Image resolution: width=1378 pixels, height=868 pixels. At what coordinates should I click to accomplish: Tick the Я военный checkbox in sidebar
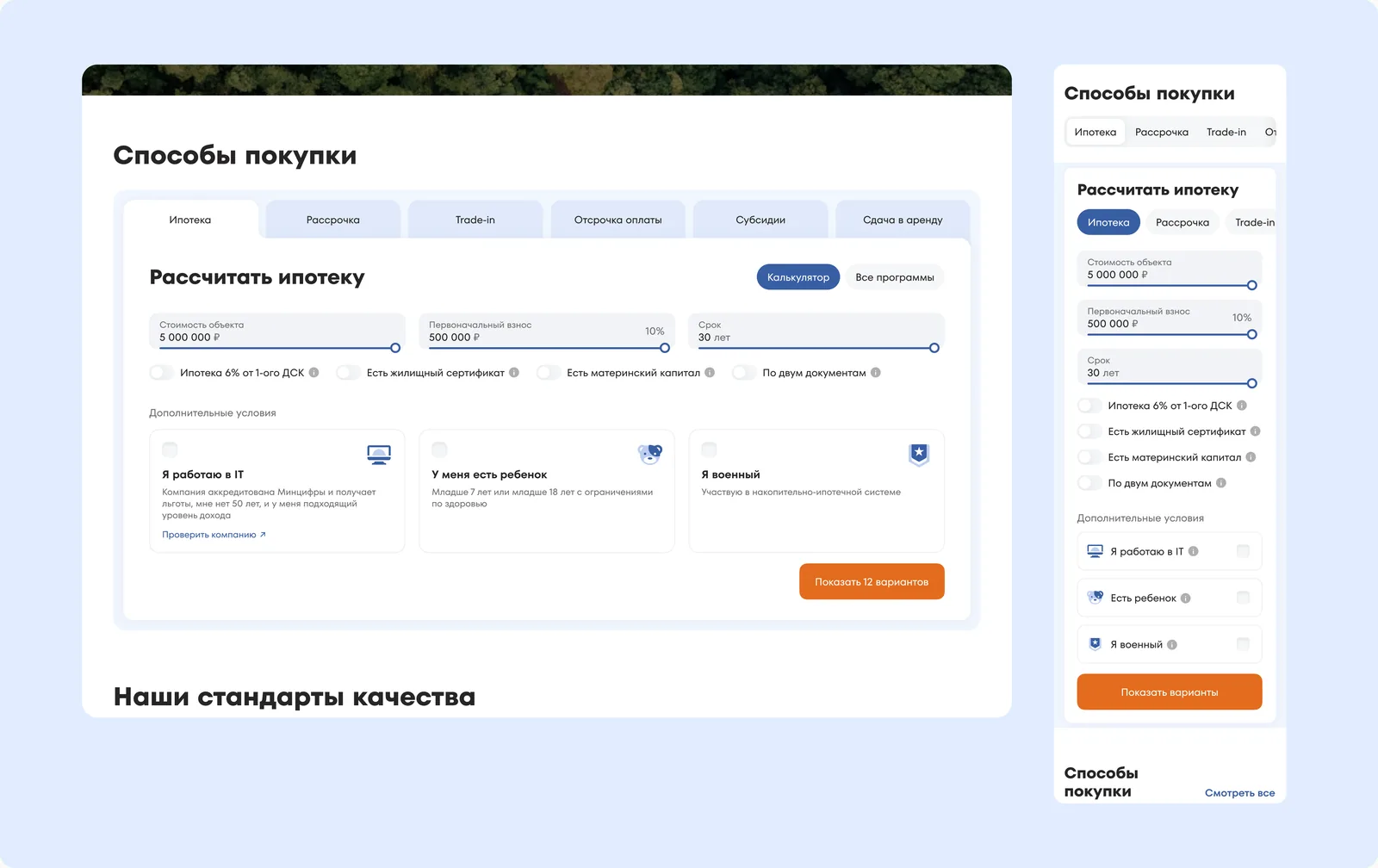click(1243, 643)
